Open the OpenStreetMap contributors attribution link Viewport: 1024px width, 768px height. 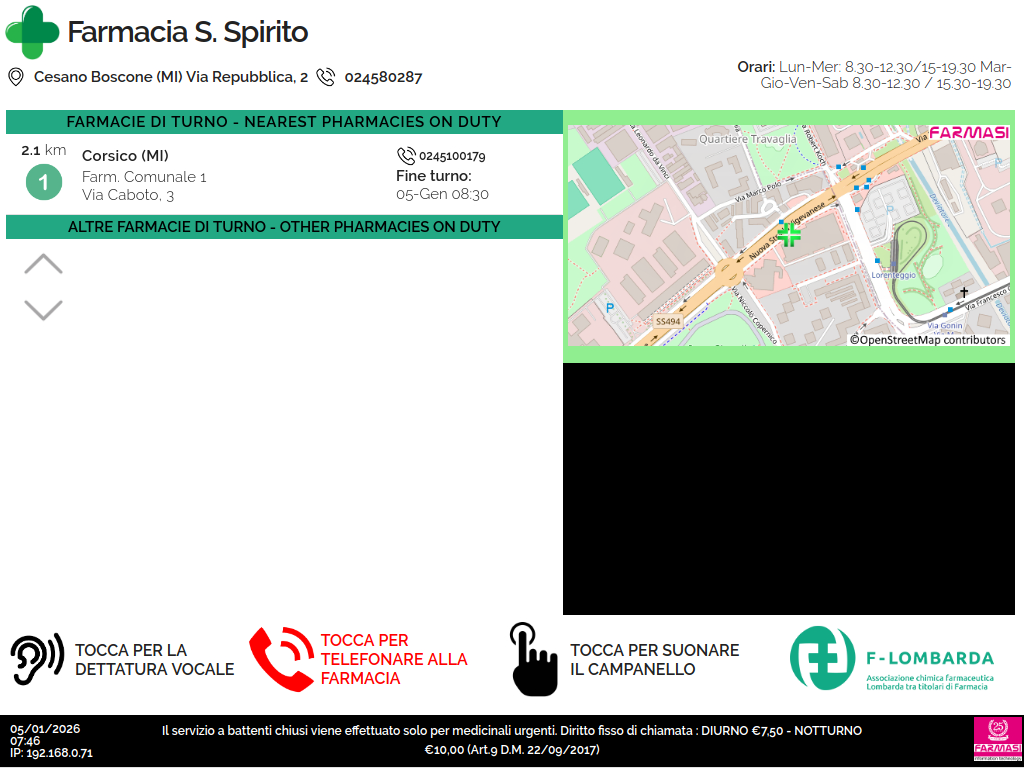coord(928,340)
